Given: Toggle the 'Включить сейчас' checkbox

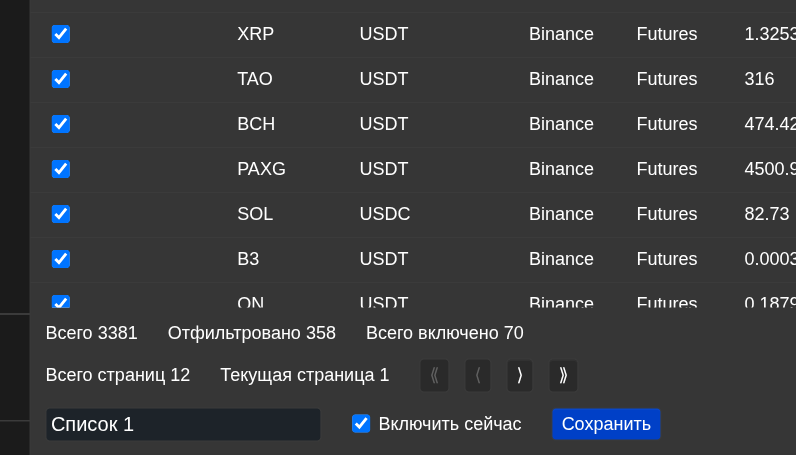Looking at the screenshot, I should pyautogui.click(x=361, y=424).
